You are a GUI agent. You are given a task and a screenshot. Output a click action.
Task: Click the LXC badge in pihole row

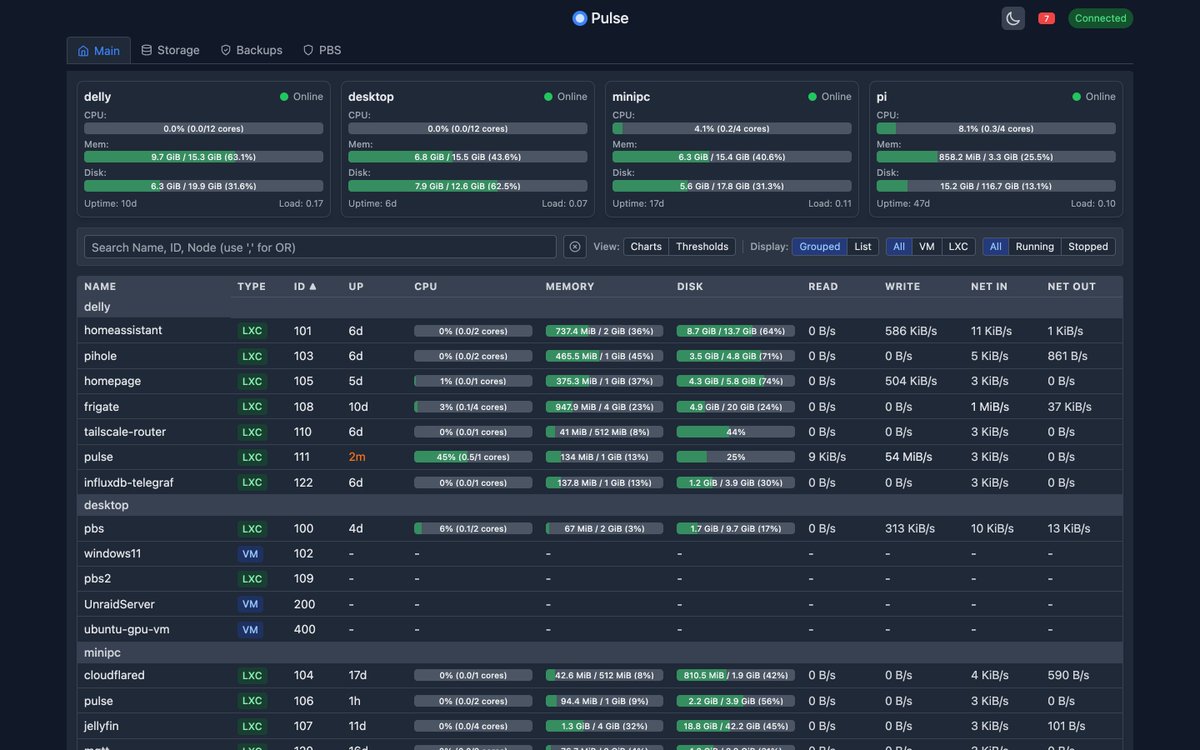(252, 356)
